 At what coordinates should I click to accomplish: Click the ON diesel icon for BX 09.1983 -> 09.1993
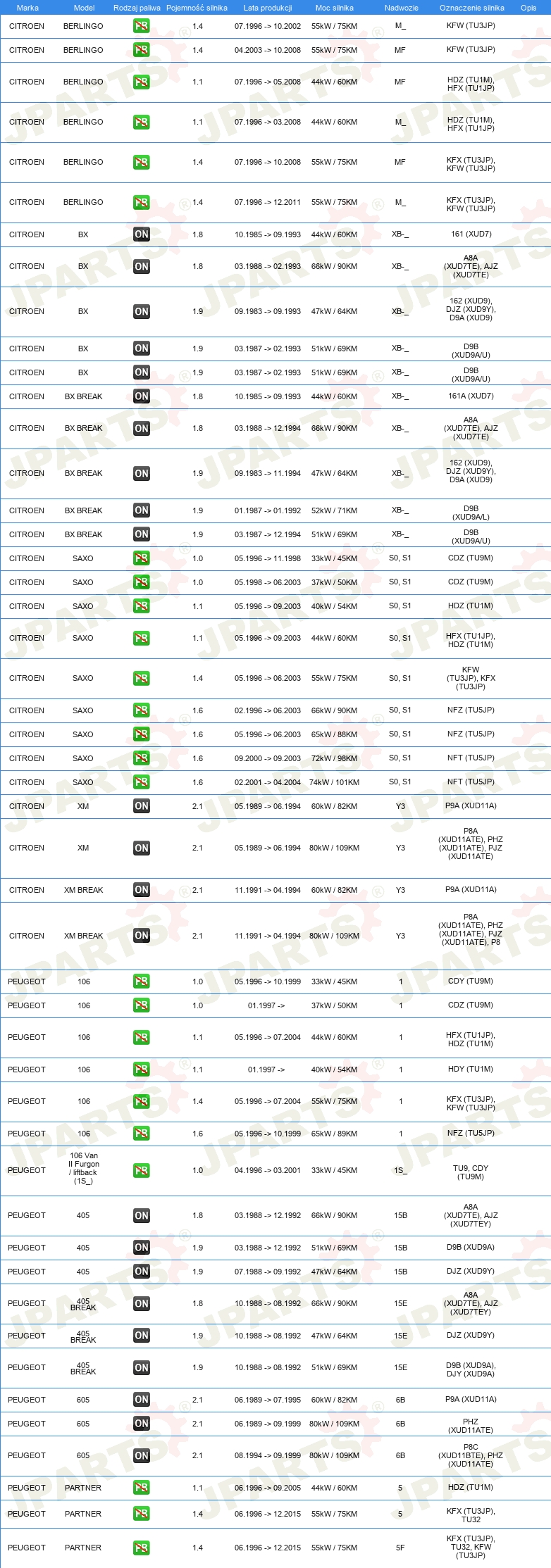pos(142,312)
